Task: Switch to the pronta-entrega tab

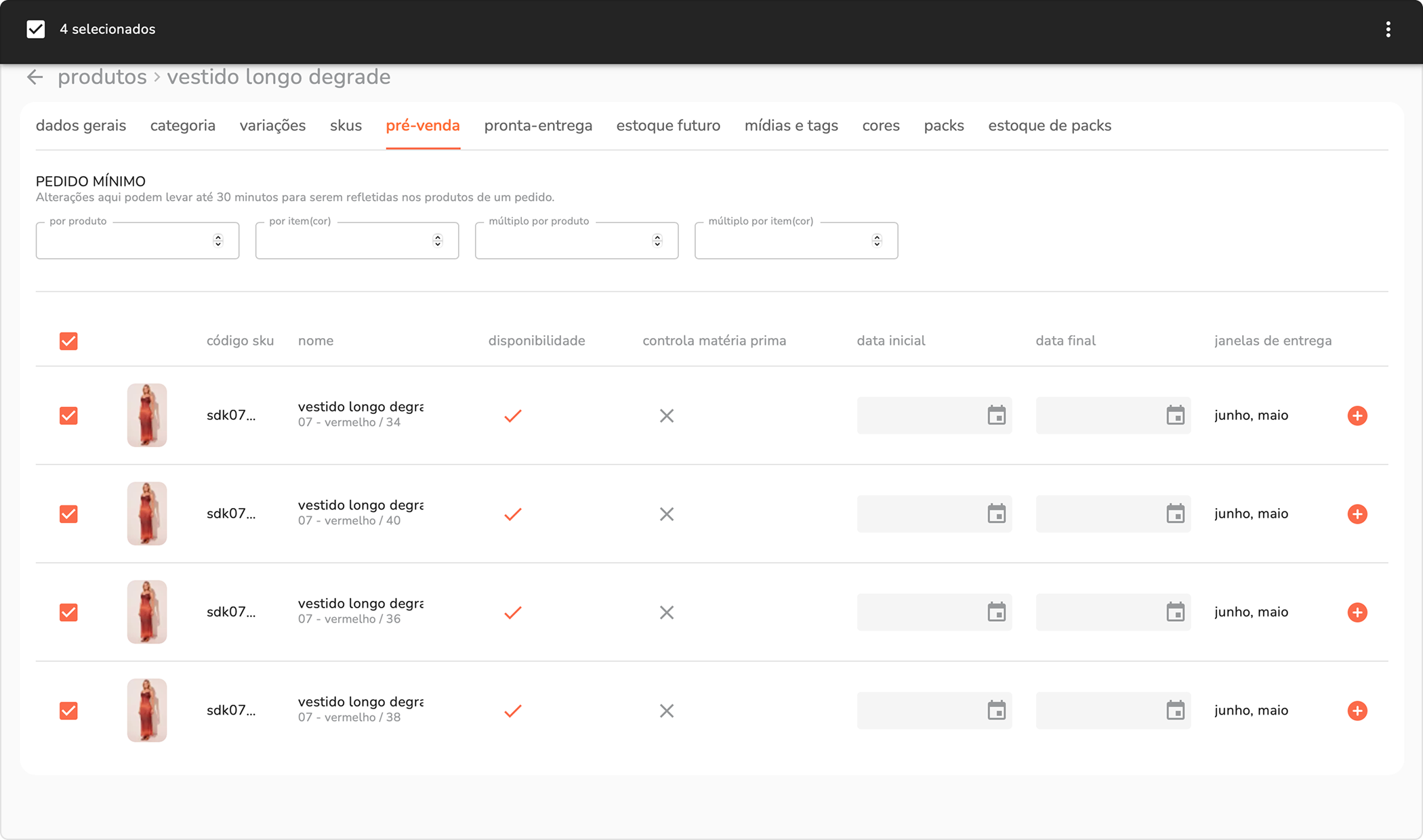Action: point(538,125)
